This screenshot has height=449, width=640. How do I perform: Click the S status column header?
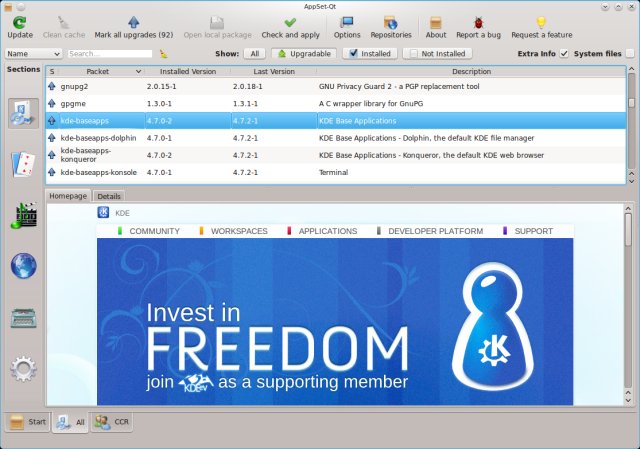click(x=52, y=71)
